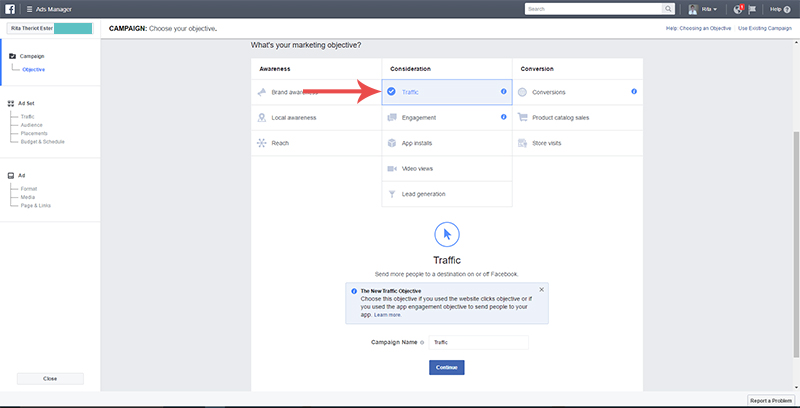Image resolution: width=800 pixels, height=408 pixels.
Task: Click the Close button in sidebar
Action: (50, 379)
